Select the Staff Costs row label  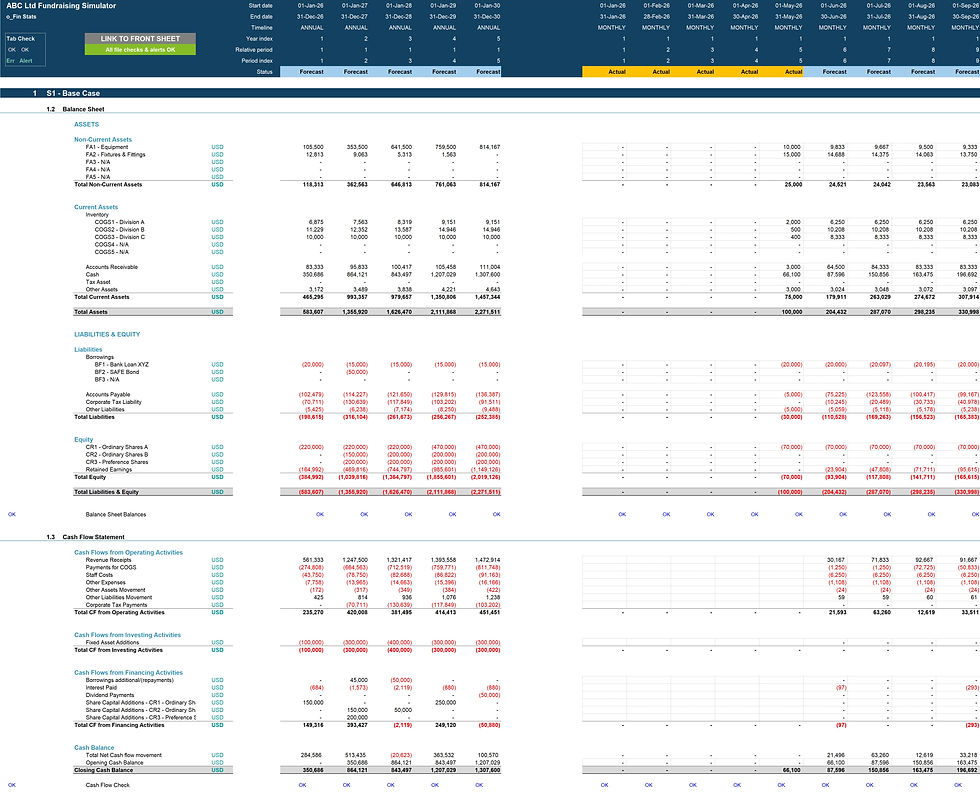point(99,575)
